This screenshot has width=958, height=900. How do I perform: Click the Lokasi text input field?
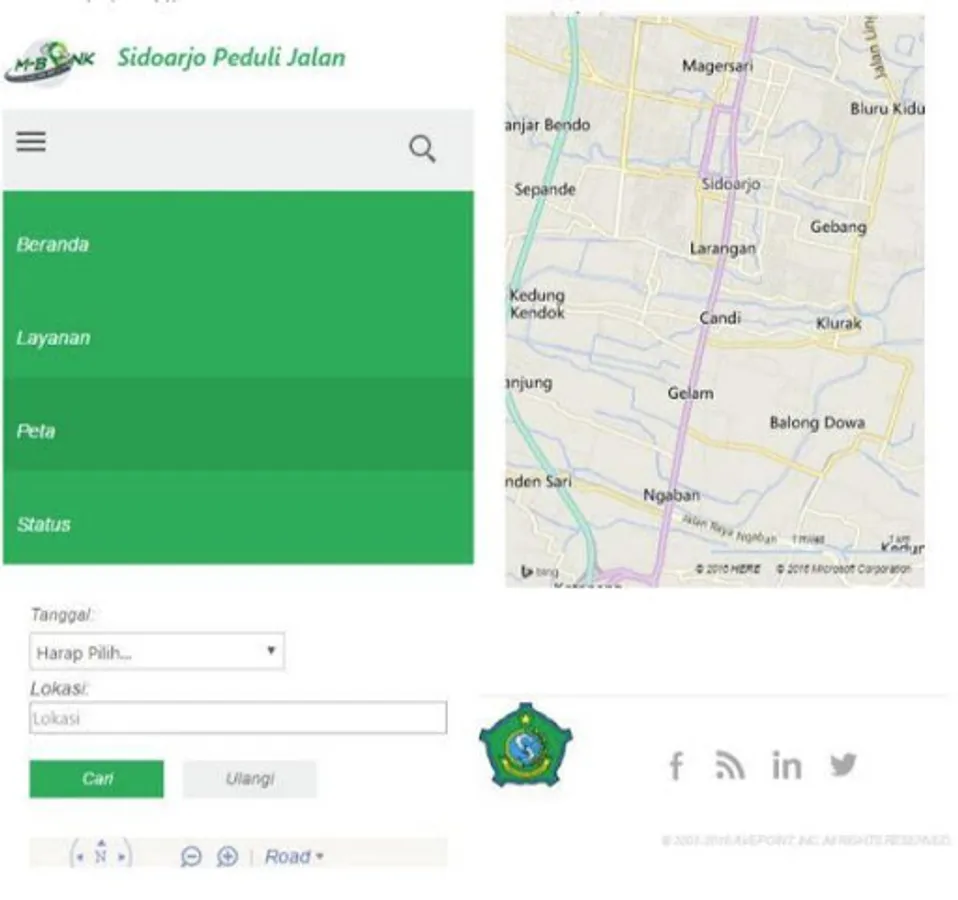(x=238, y=718)
